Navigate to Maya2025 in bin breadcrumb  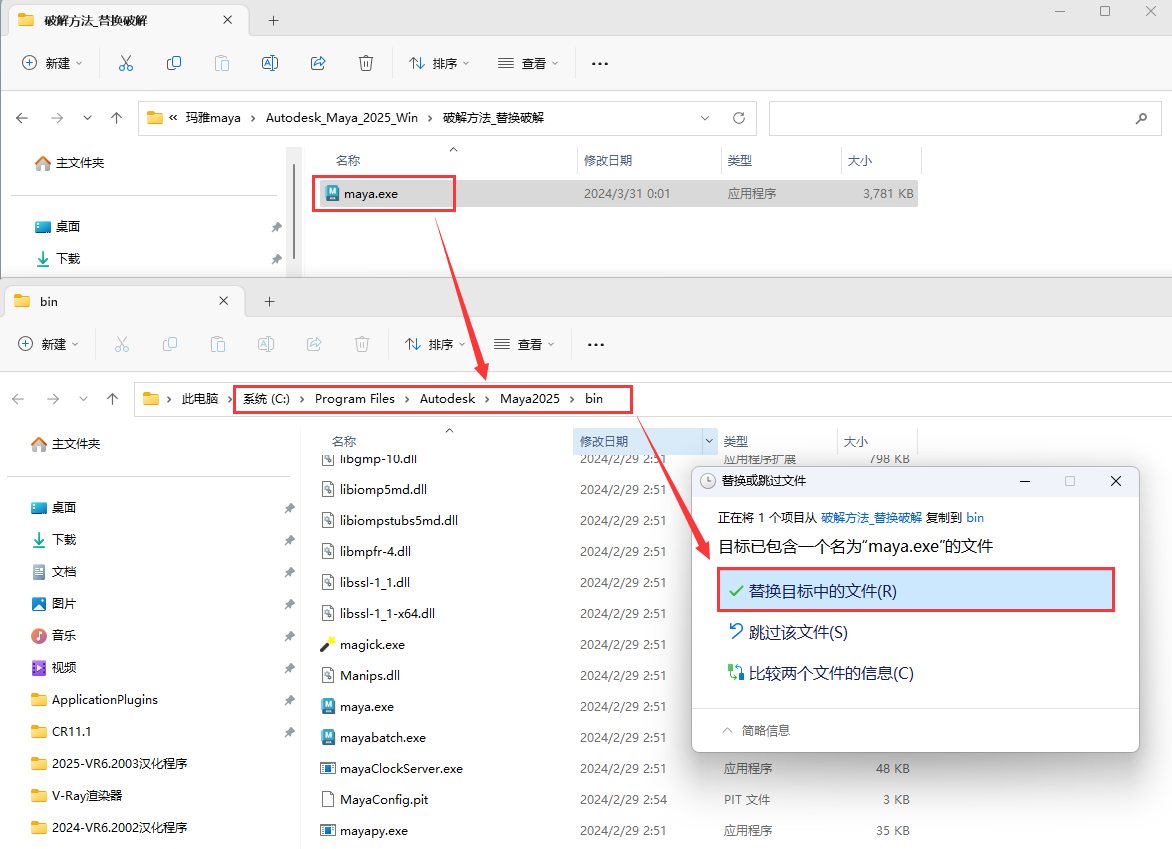pyautogui.click(x=529, y=399)
